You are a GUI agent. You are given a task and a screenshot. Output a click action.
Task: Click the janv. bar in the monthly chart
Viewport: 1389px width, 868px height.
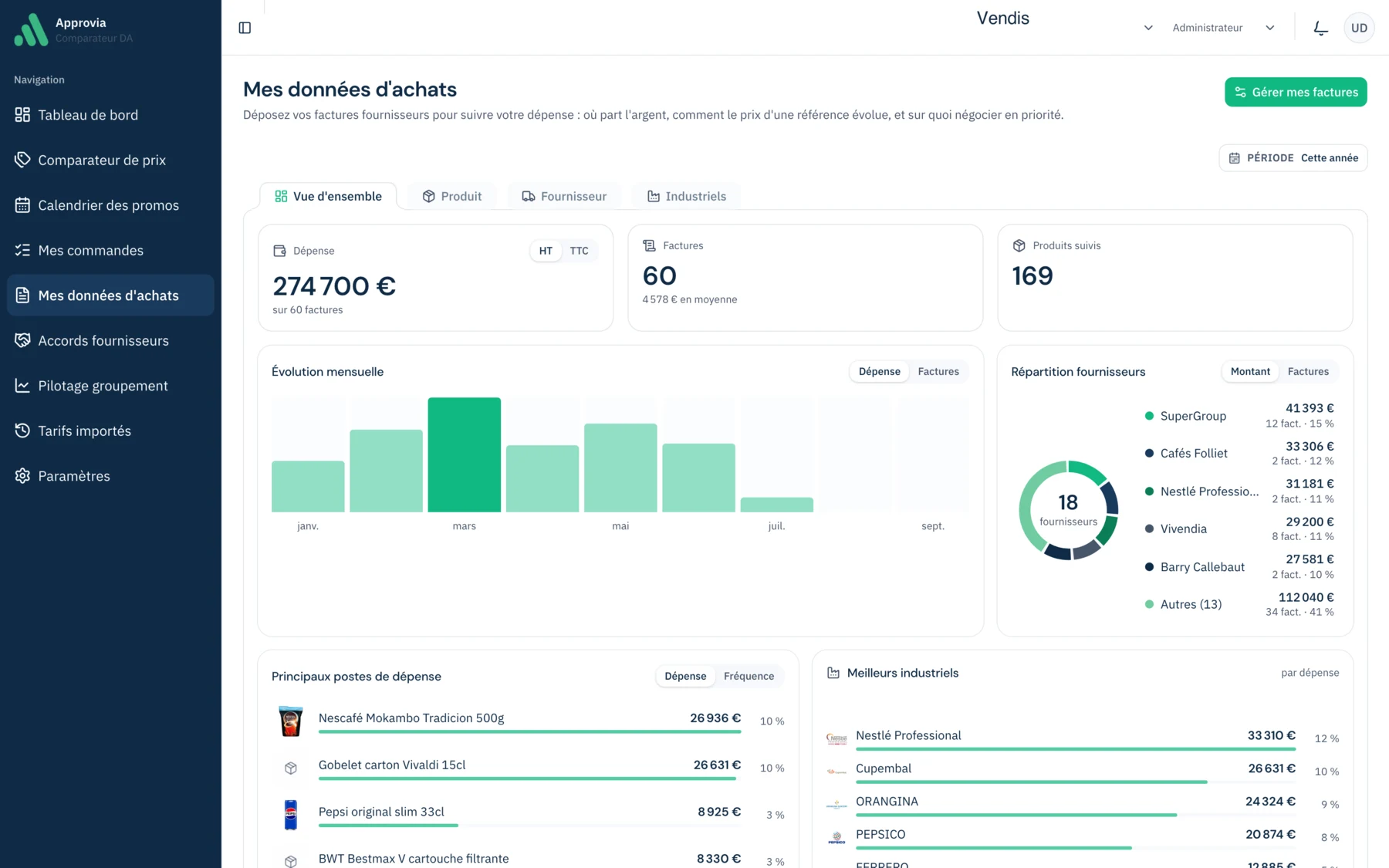pos(308,486)
